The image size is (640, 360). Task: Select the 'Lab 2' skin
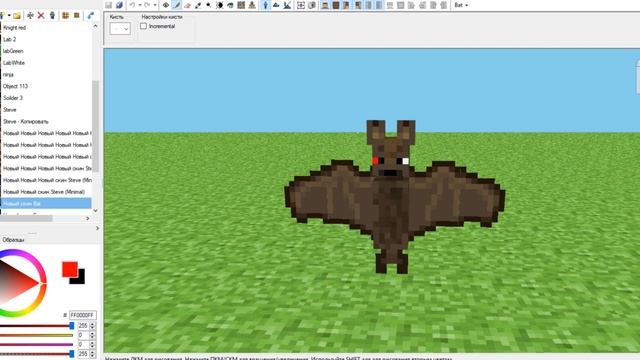9,39
